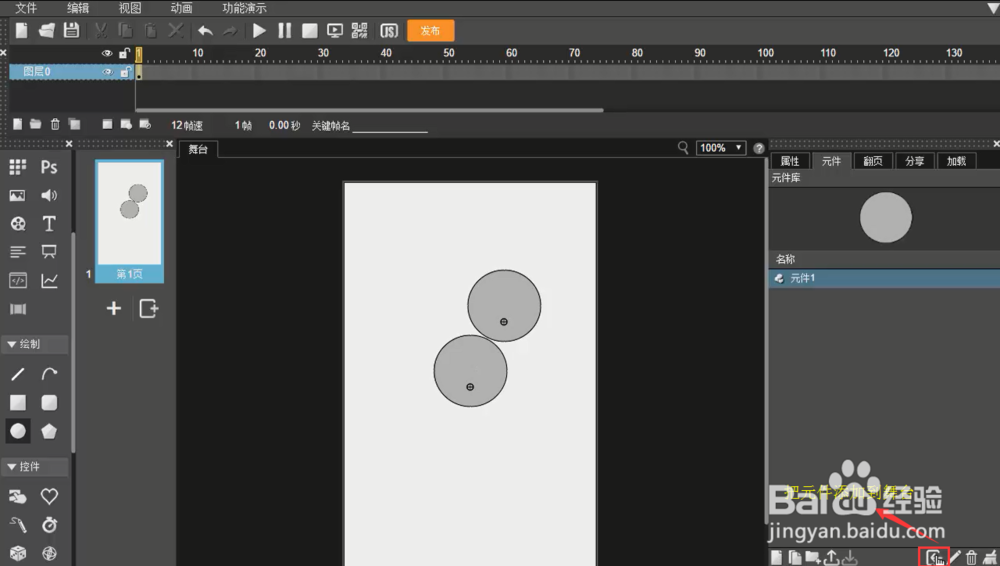This screenshot has width=1000, height=566.
Task: Select the curve drawing tool
Action: tap(49, 374)
